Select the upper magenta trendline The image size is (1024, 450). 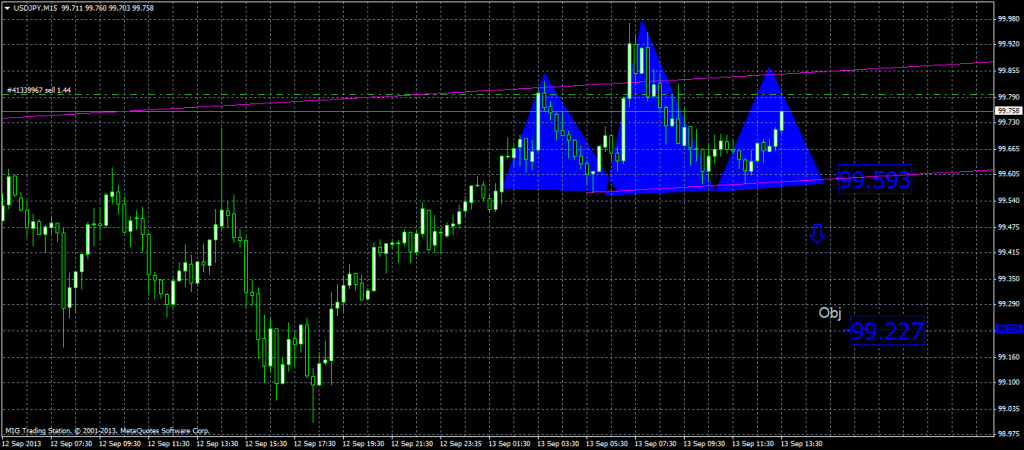(300, 103)
